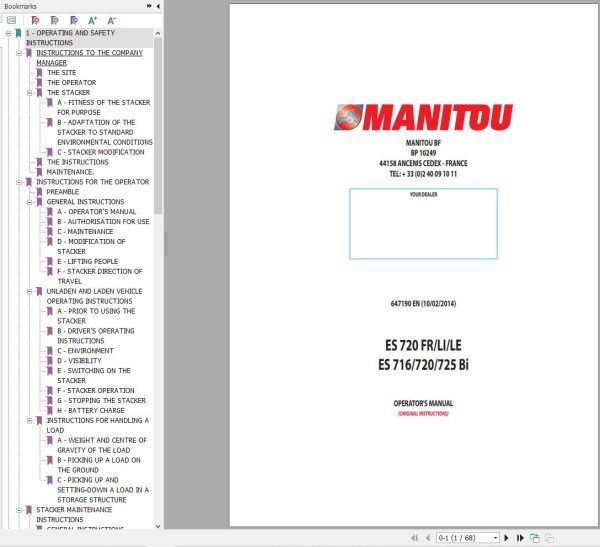The image size is (600, 547).
Task: Select 'INSTRUCTIONS TO THE COMPANY MANAGER' bookmark
Action: tap(89, 58)
